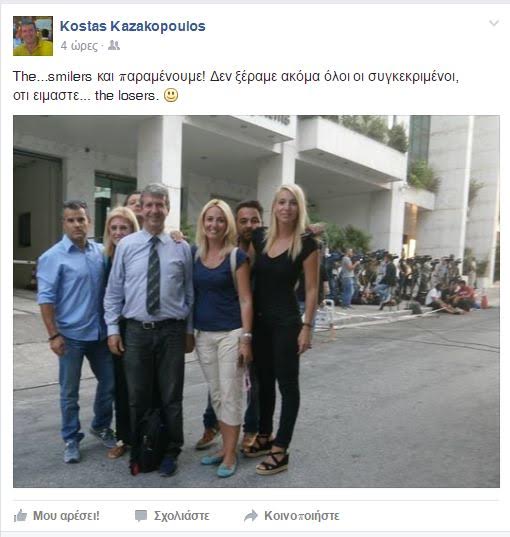Click the post text starting 'The...smilers'

tap(236, 86)
